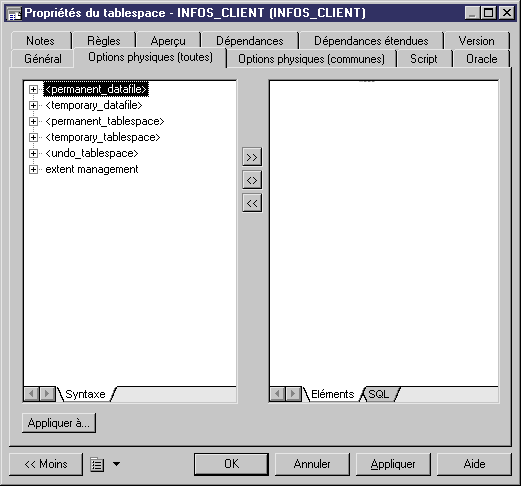521x486 pixels.
Task: Open the Options physiques (communes) tab
Action: (311, 59)
